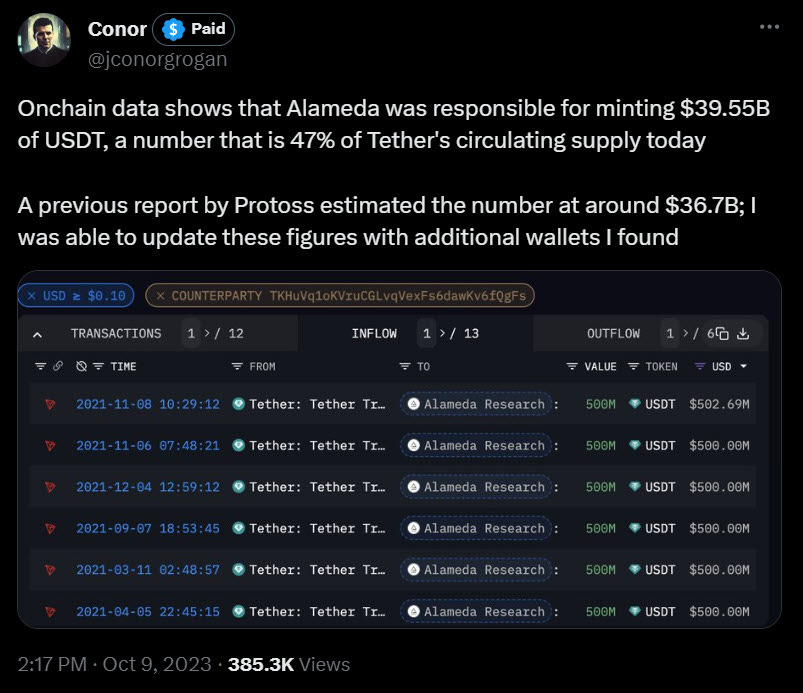Click Tron icon on 2021-04-05 row
This screenshot has height=693, width=803.
(50, 612)
